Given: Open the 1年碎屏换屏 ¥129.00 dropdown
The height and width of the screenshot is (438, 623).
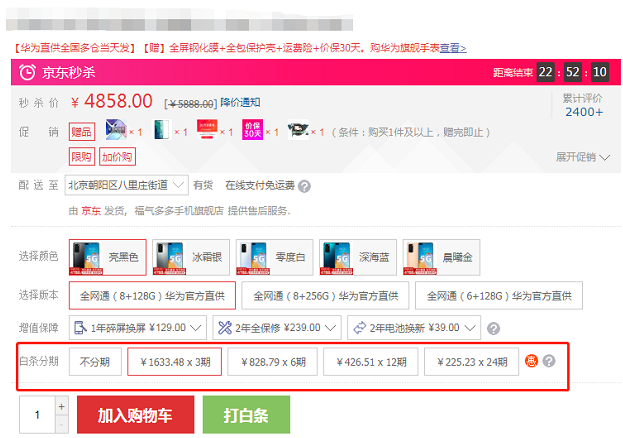Looking at the screenshot, I should coord(138,328).
